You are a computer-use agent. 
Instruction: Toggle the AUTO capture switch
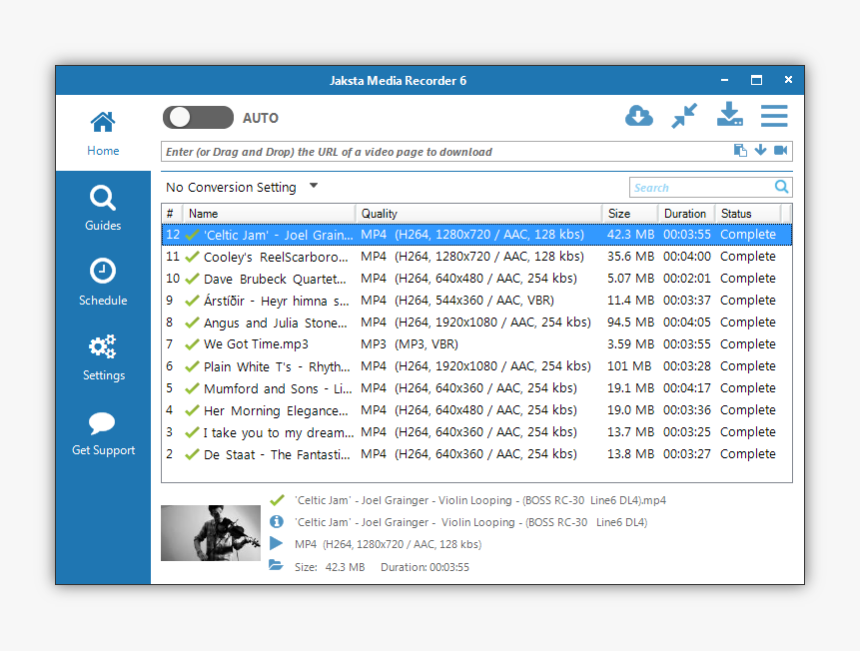pos(198,117)
